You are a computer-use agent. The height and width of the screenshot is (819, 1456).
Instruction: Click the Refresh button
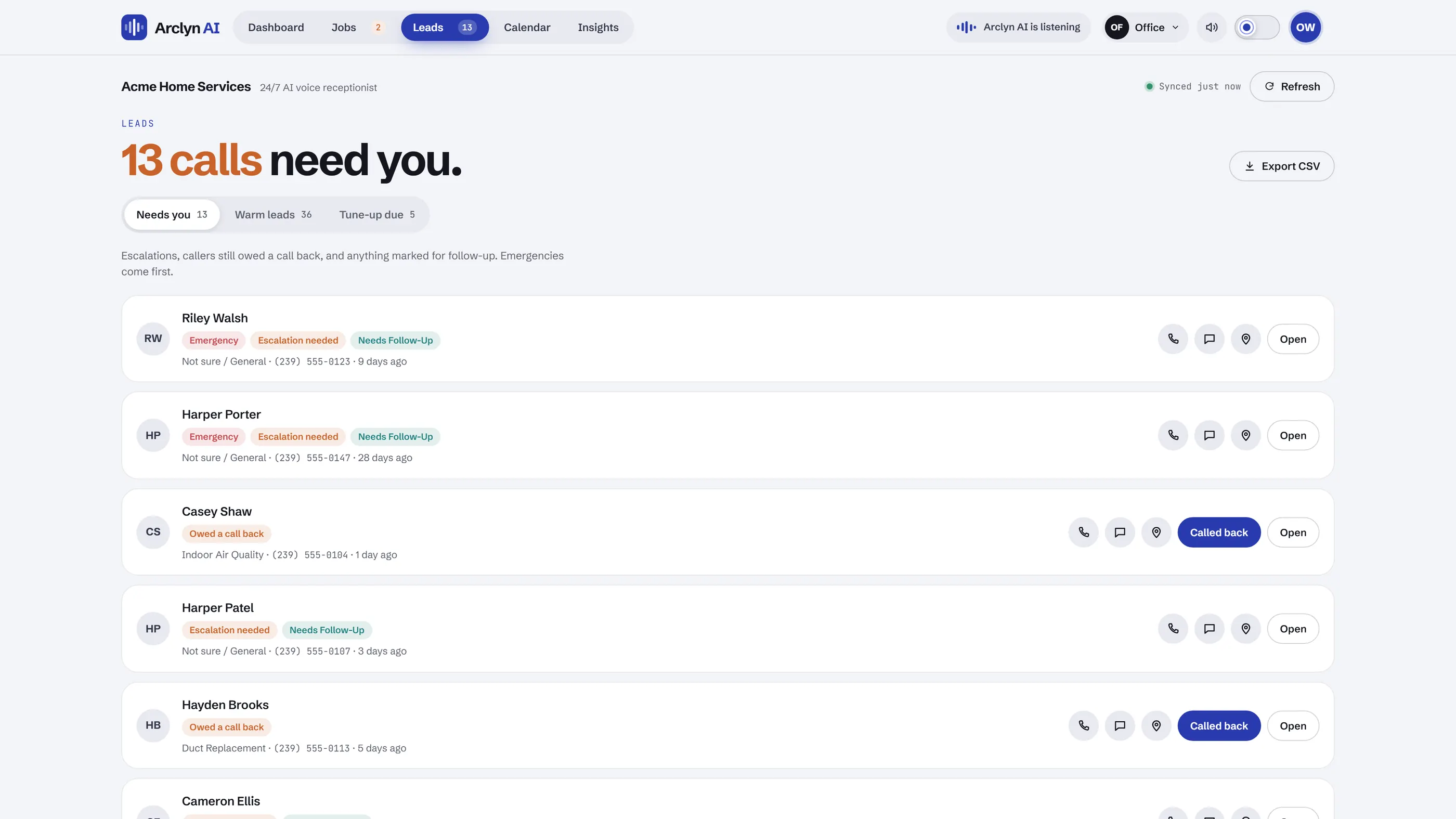(x=1292, y=86)
